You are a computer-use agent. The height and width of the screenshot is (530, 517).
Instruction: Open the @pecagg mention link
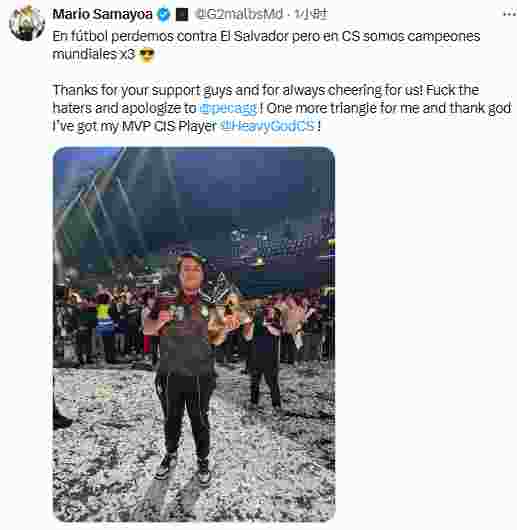pos(228,108)
